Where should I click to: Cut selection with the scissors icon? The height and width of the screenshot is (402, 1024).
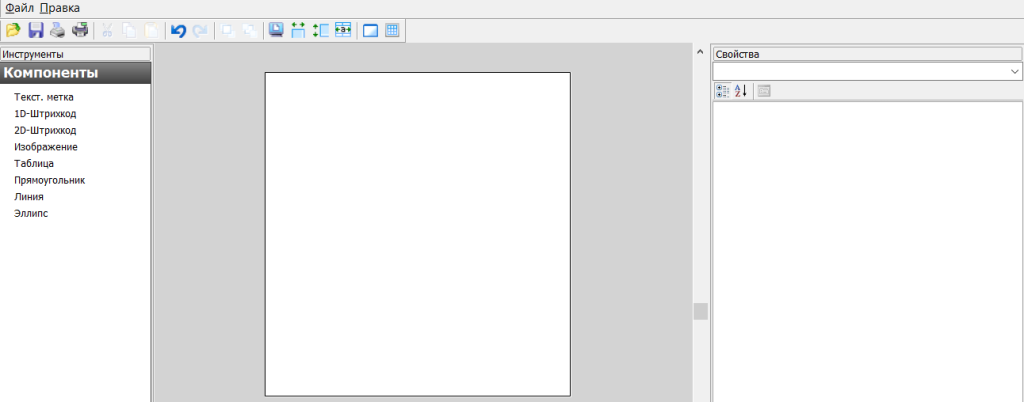(x=108, y=30)
